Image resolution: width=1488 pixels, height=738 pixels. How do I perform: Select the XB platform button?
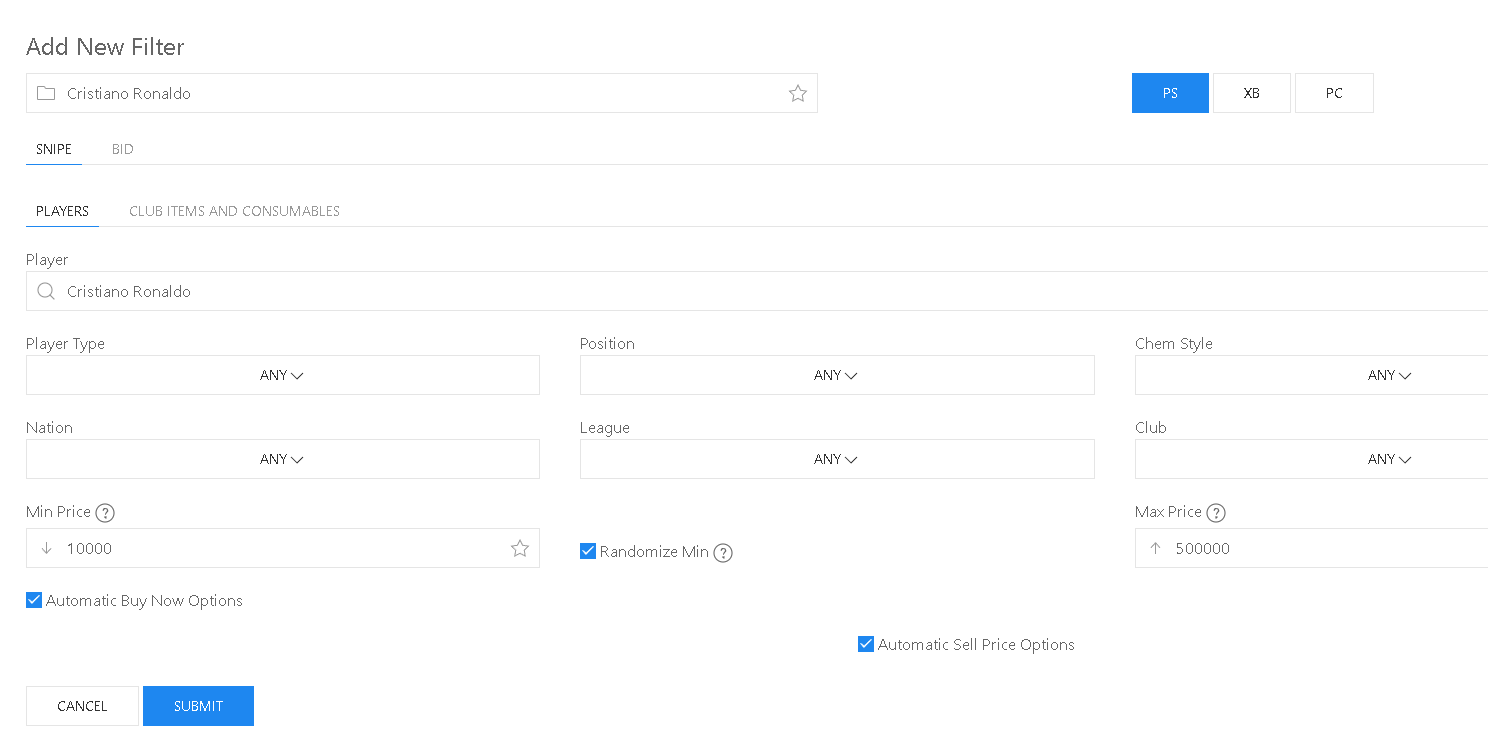pyautogui.click(x=1252, y=93)
